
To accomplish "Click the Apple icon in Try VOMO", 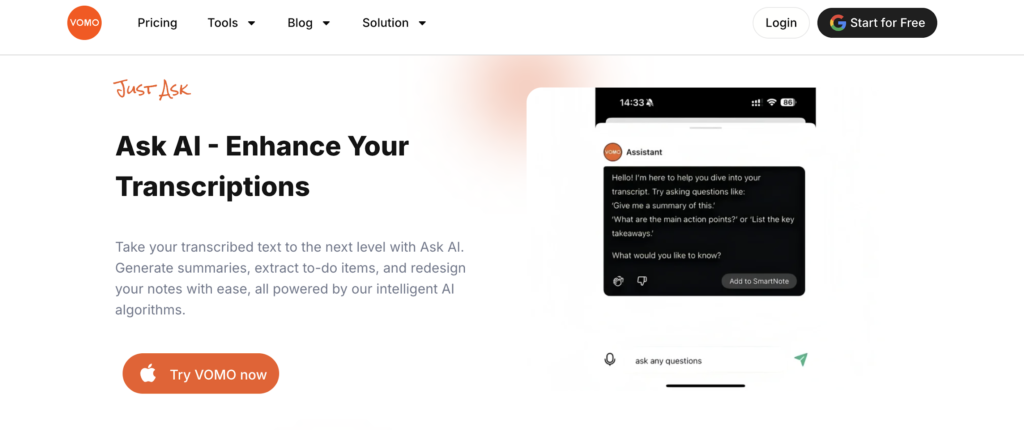I will tap(148, 374).
